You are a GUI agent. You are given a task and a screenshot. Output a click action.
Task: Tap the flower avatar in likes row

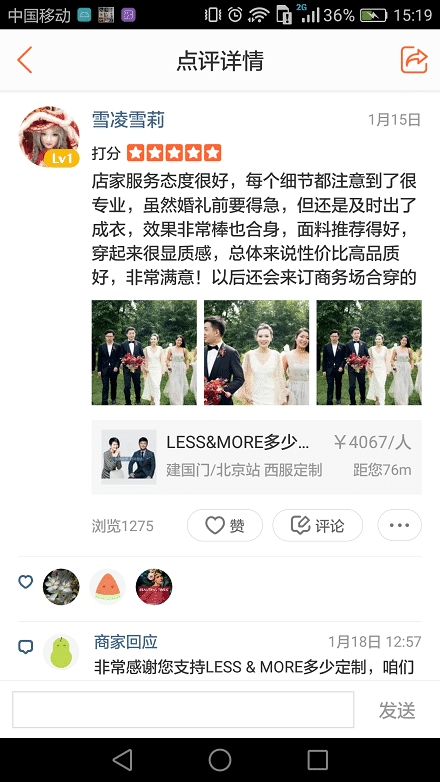61,587
